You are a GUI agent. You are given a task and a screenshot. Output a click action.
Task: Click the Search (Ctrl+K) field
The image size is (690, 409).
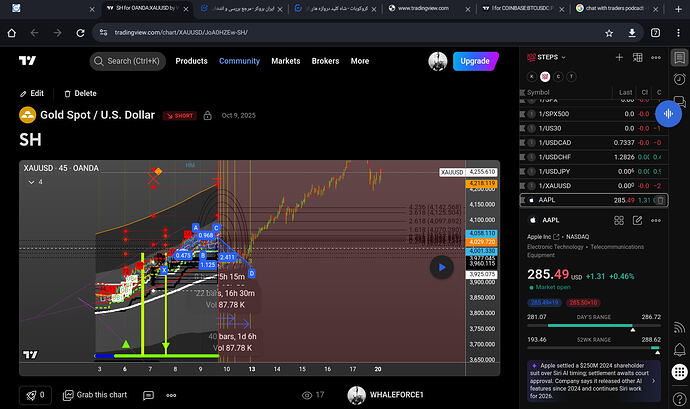[128, 61]
